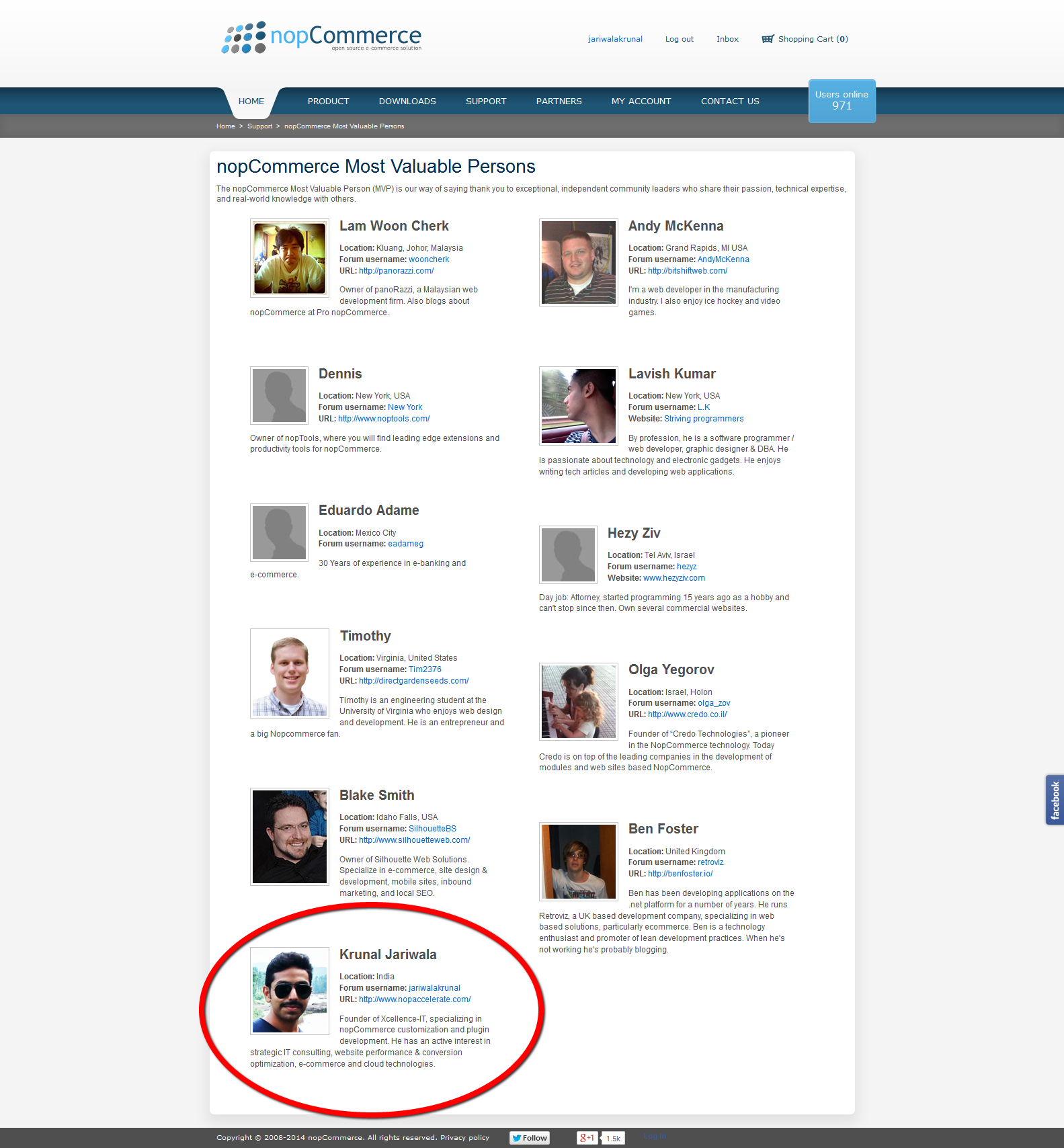1064x1148 pixels.
Task: Open forum username Tim2376
Action: click(425, 669)
